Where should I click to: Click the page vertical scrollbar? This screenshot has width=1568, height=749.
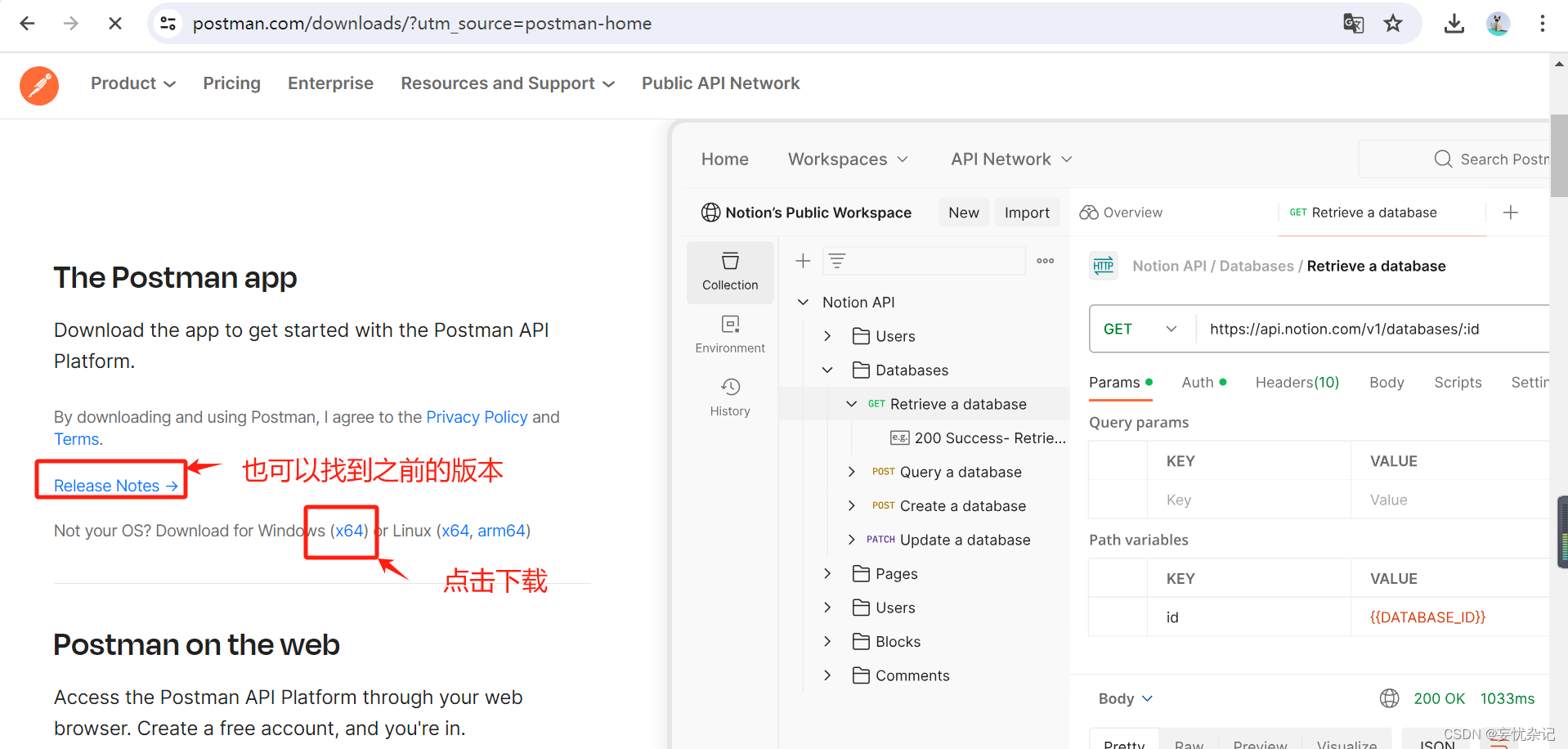point(1558,155)
